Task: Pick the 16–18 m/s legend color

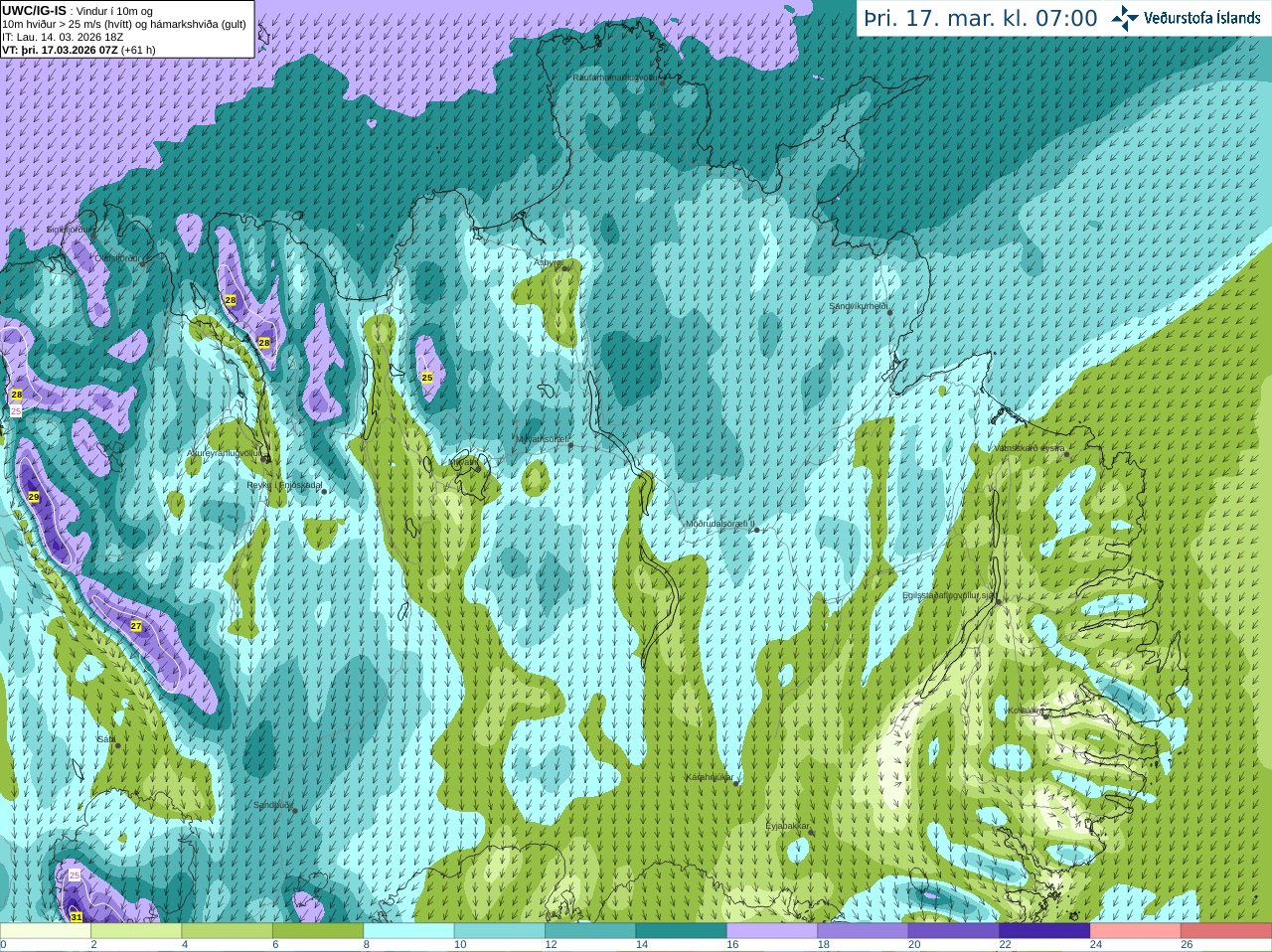Action: tap(772, 931)
